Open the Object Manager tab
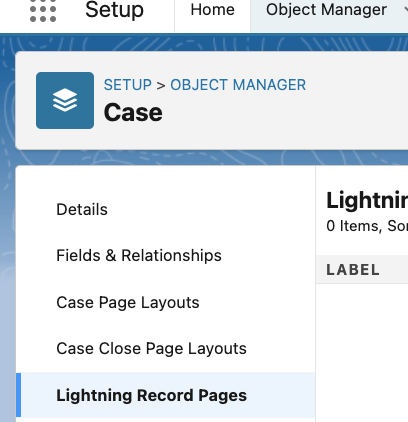408x422 pixels. coord(326,10)
